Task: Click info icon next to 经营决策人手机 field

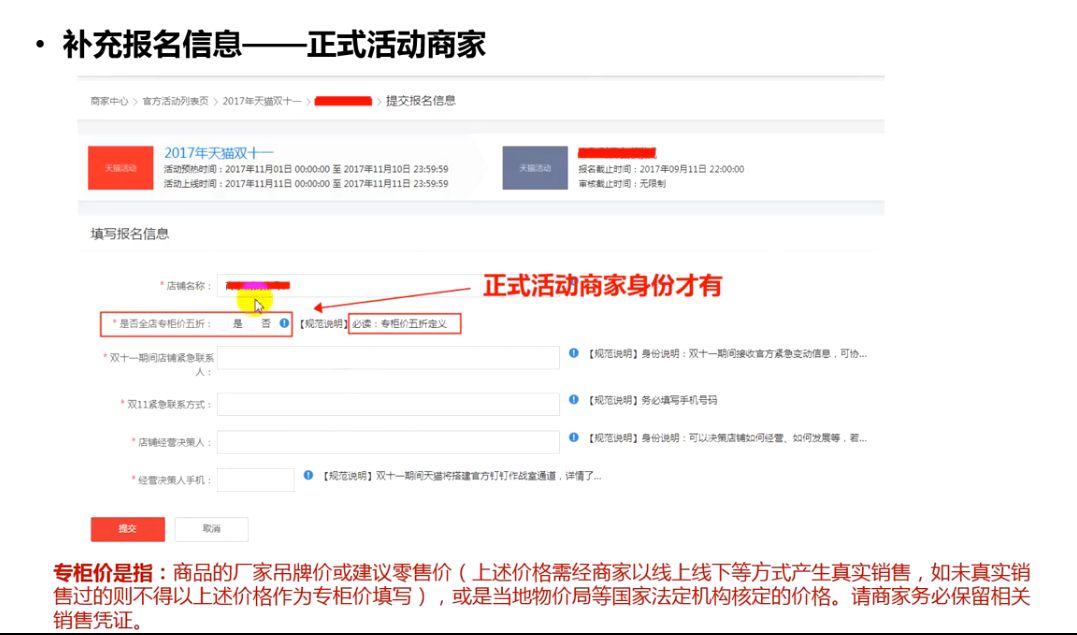Action: click(x=308, y=475)
